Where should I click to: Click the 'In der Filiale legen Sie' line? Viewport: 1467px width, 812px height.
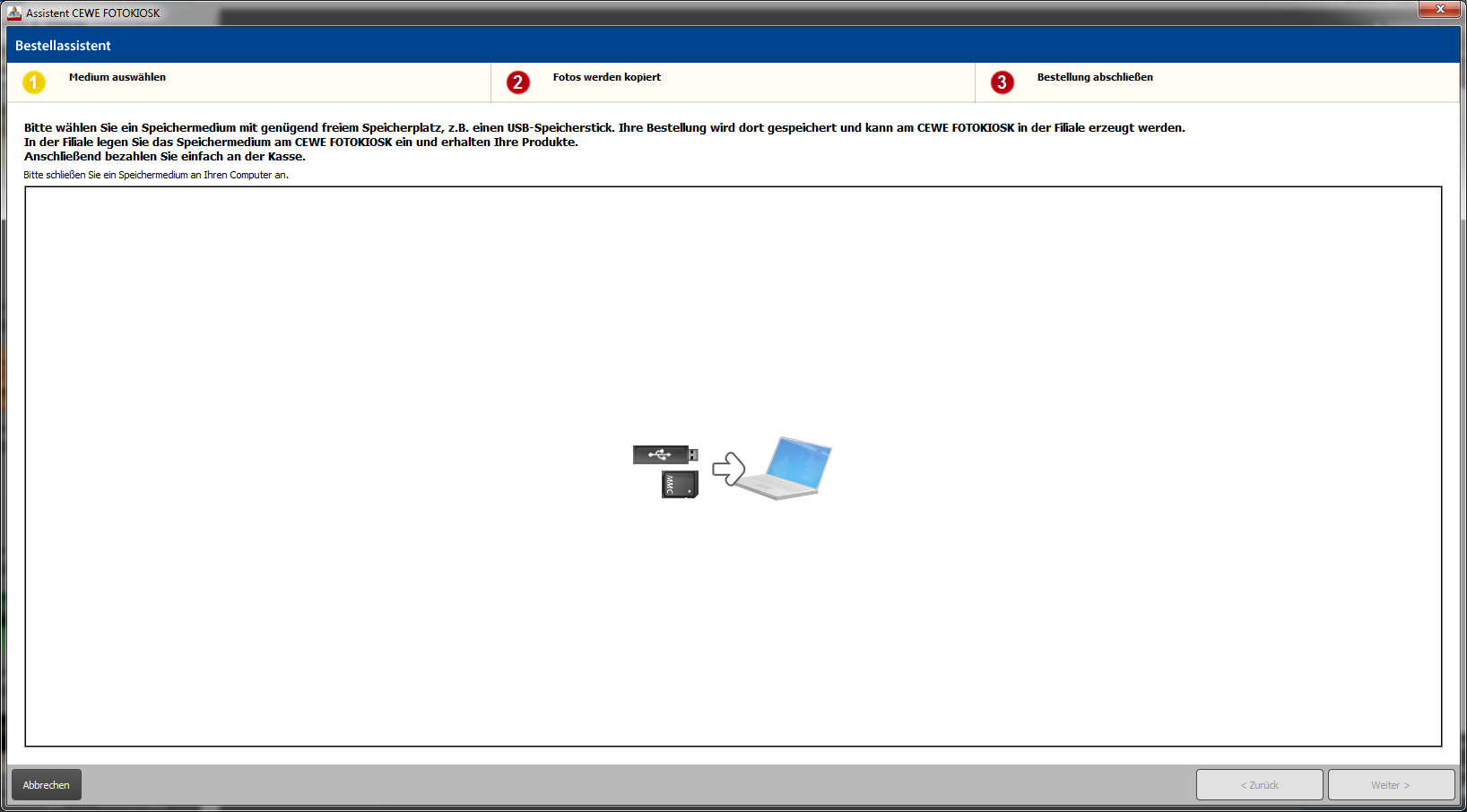pos(301,142)
